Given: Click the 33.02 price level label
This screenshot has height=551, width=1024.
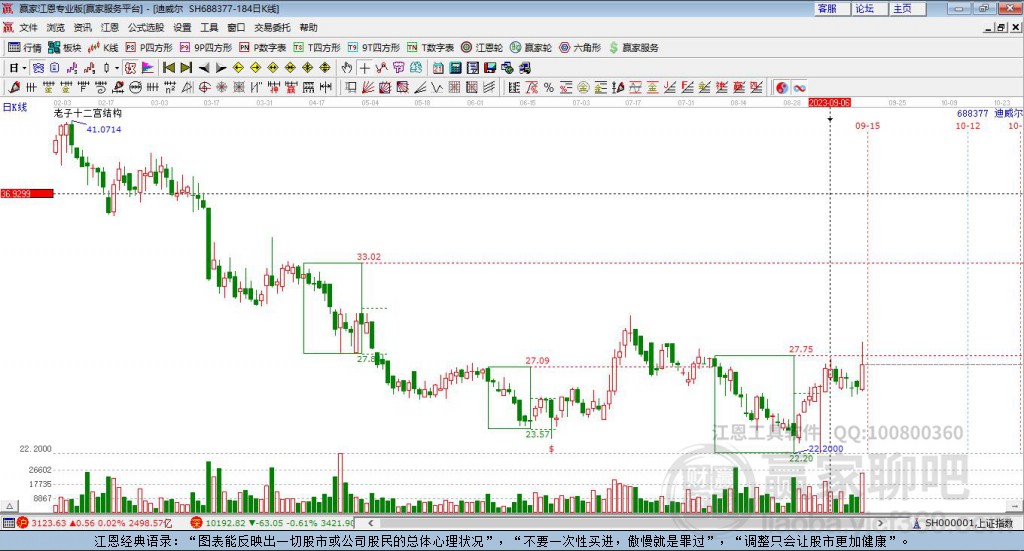Looking at the screenshot, I should tap(369, 257).
